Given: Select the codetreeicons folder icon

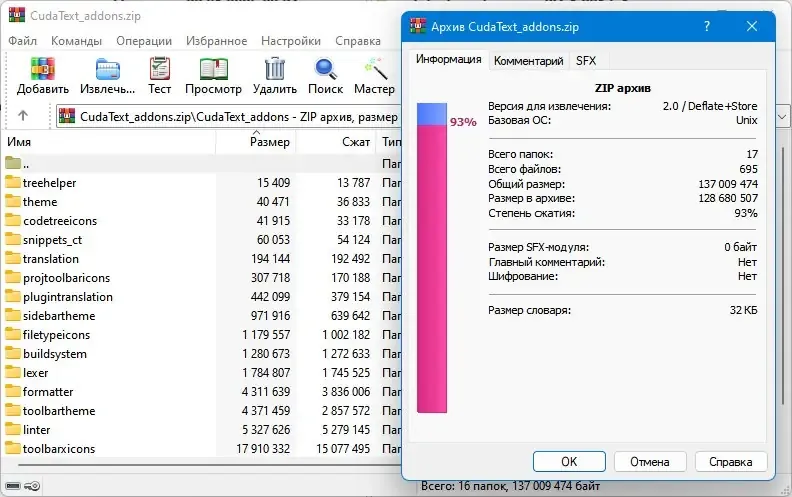Looking at the screenshot, I should coord(13,220).
